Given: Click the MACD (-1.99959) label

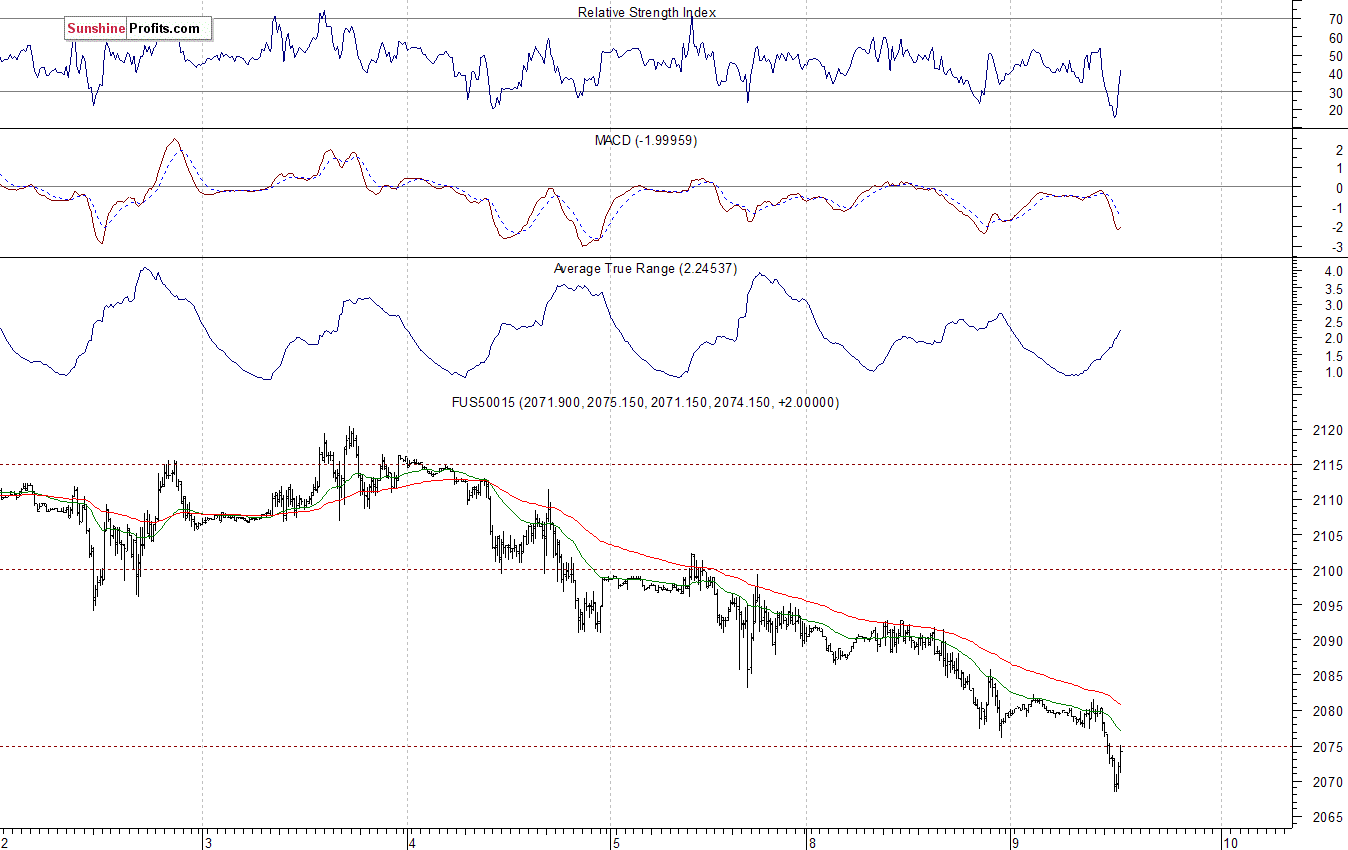Looking at the screenshot, I should (646, 140).
